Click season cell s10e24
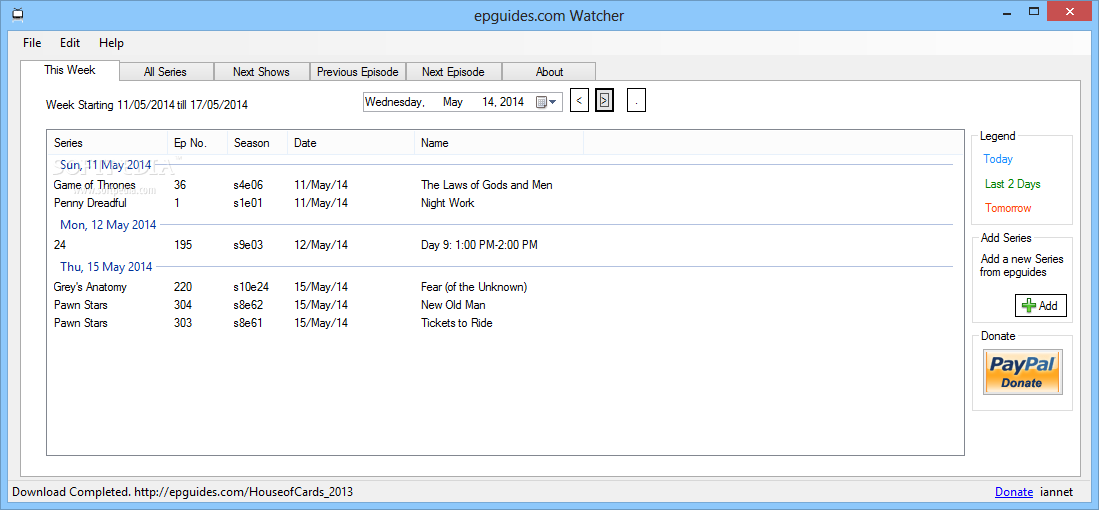 pos(252,287)
